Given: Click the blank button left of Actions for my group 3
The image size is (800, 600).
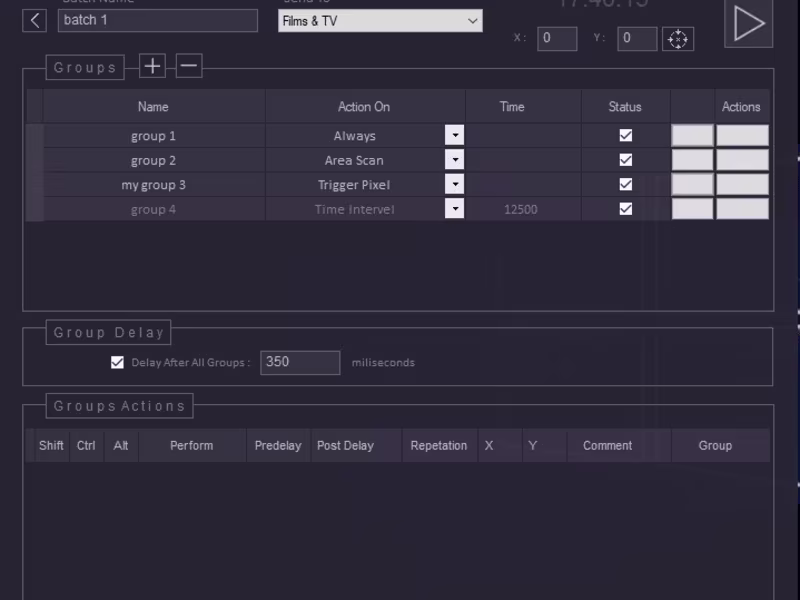Looking at the screenshot, I should tap(692, 184).
